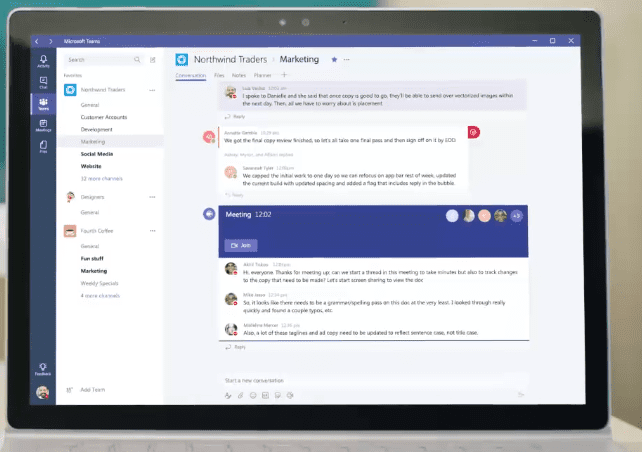This screenshot has height=452, width=642.
Task: Open more options beside Marketing header
Action: click(346, 59)
